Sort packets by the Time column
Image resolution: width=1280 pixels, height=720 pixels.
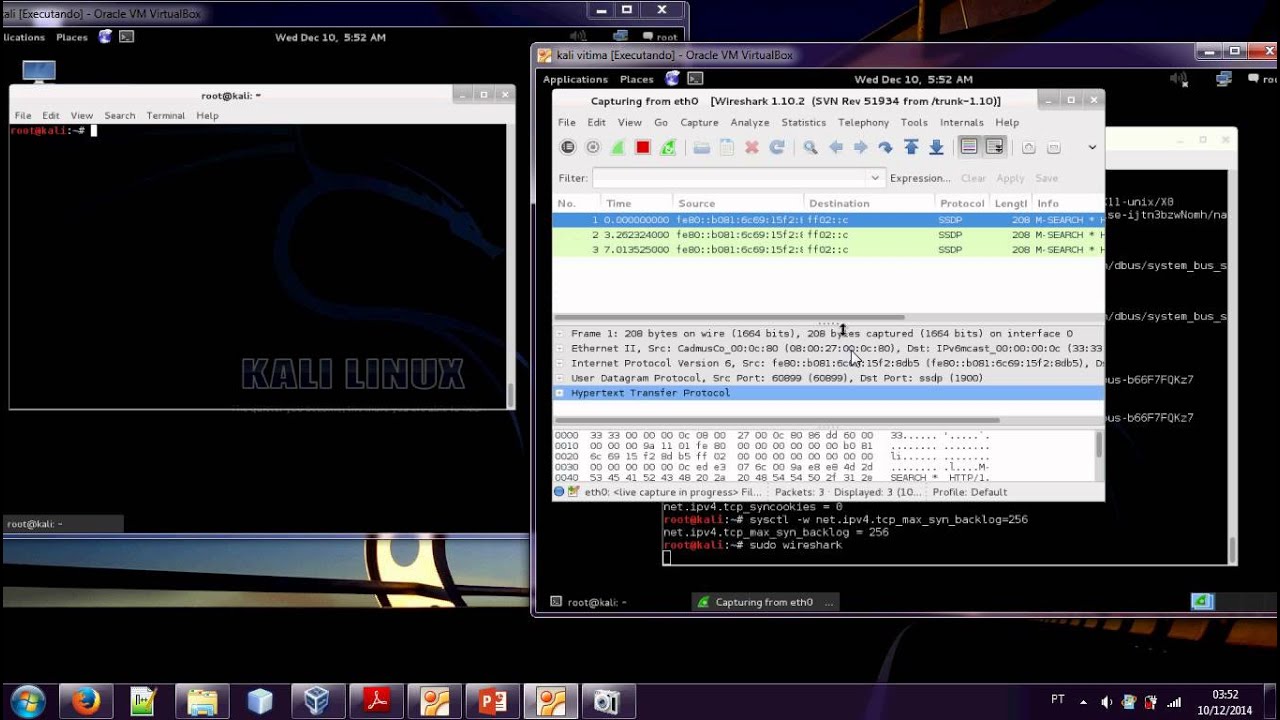(x=636, y=204)
